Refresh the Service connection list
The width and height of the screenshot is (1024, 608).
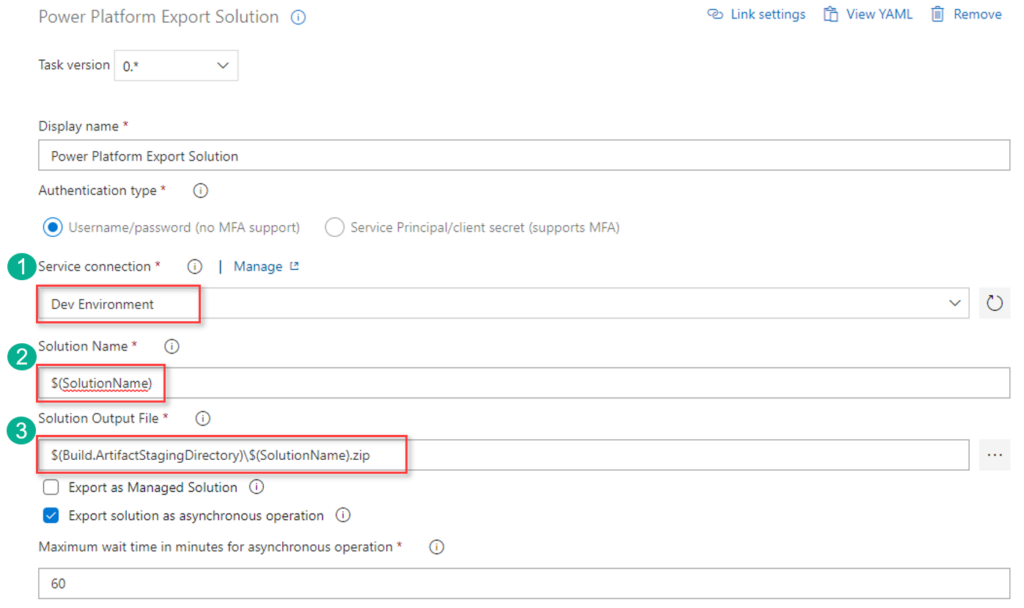(x=995, y=303)
